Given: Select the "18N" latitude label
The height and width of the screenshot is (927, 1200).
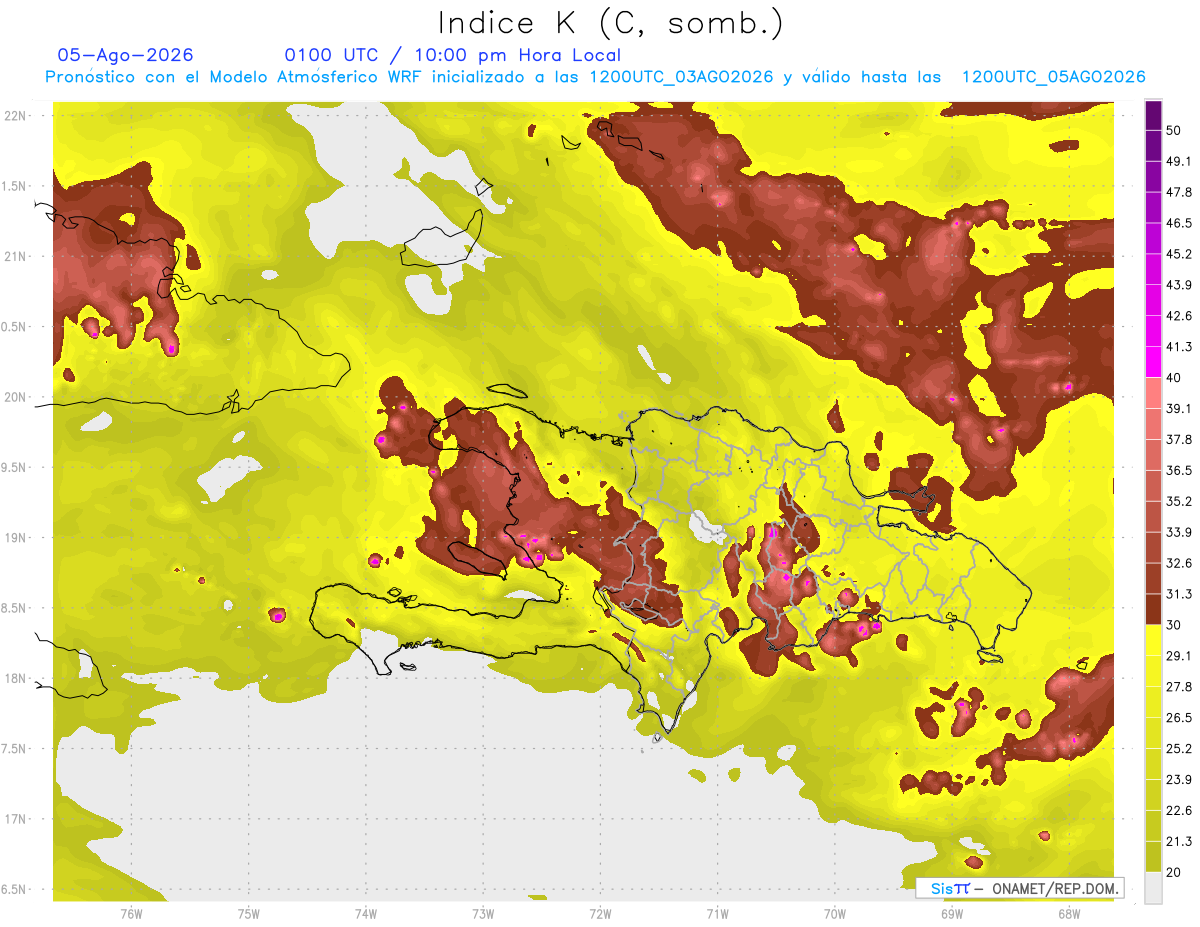Looking at the screenshot, I should coord(17,678).
